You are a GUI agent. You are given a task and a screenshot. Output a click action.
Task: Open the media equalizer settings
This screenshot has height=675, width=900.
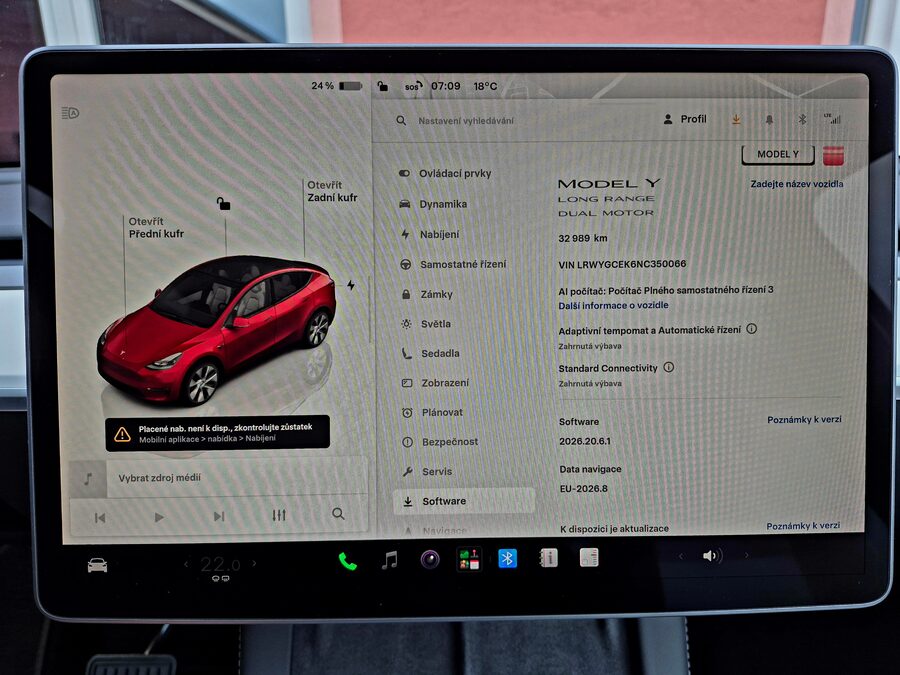(x=279, y=515)
